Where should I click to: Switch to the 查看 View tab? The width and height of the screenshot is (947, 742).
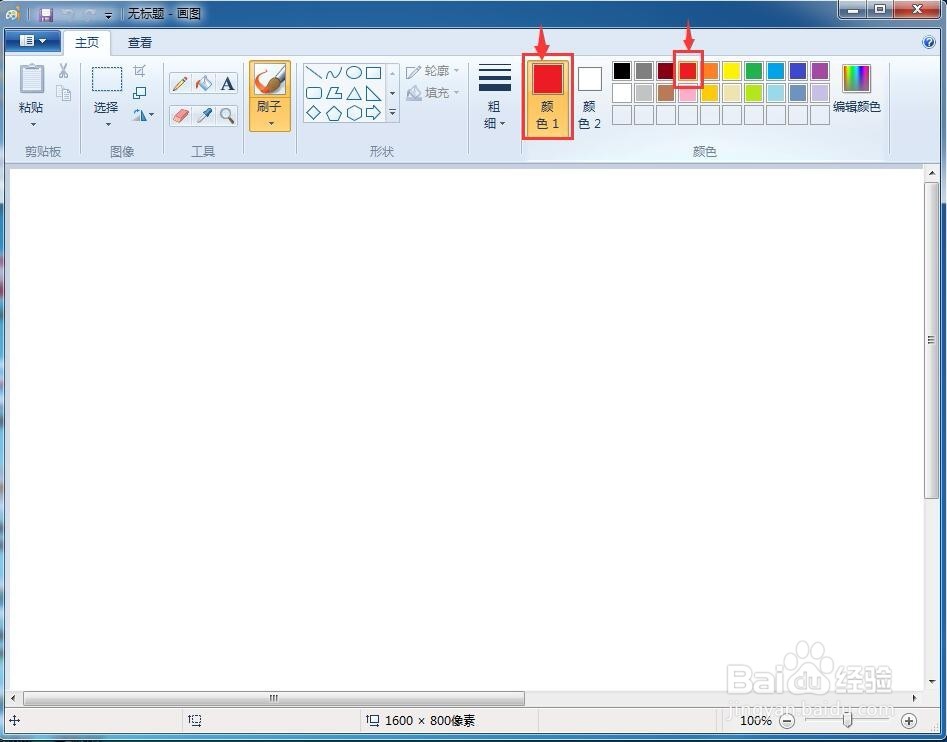pos(140,42)
